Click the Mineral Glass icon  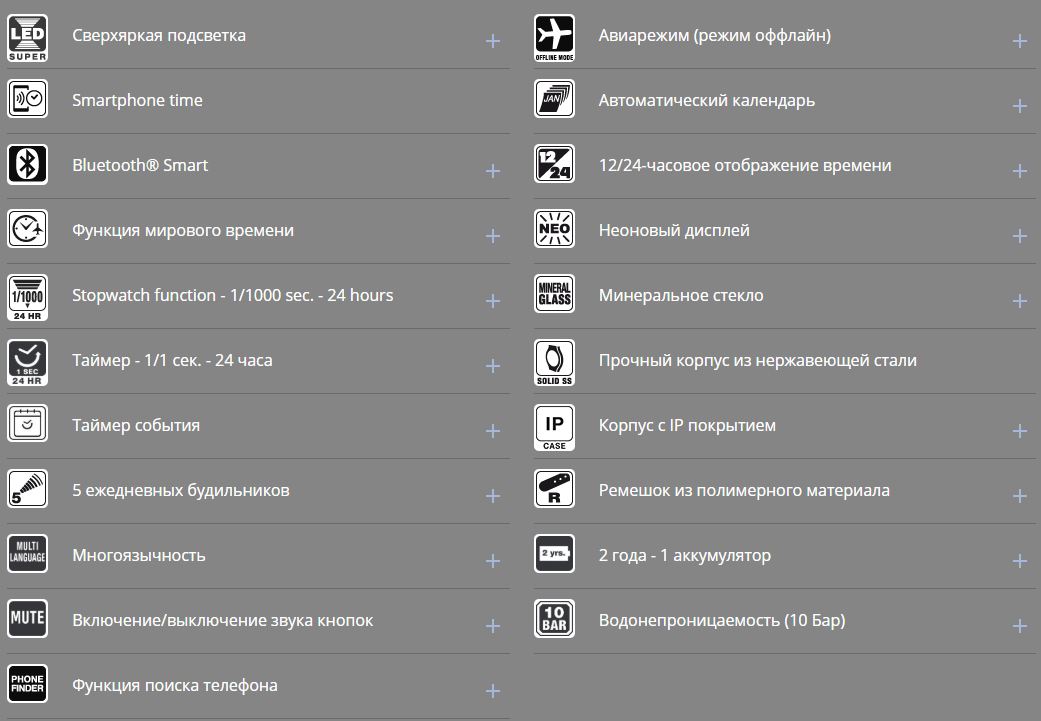coord(554,295)
